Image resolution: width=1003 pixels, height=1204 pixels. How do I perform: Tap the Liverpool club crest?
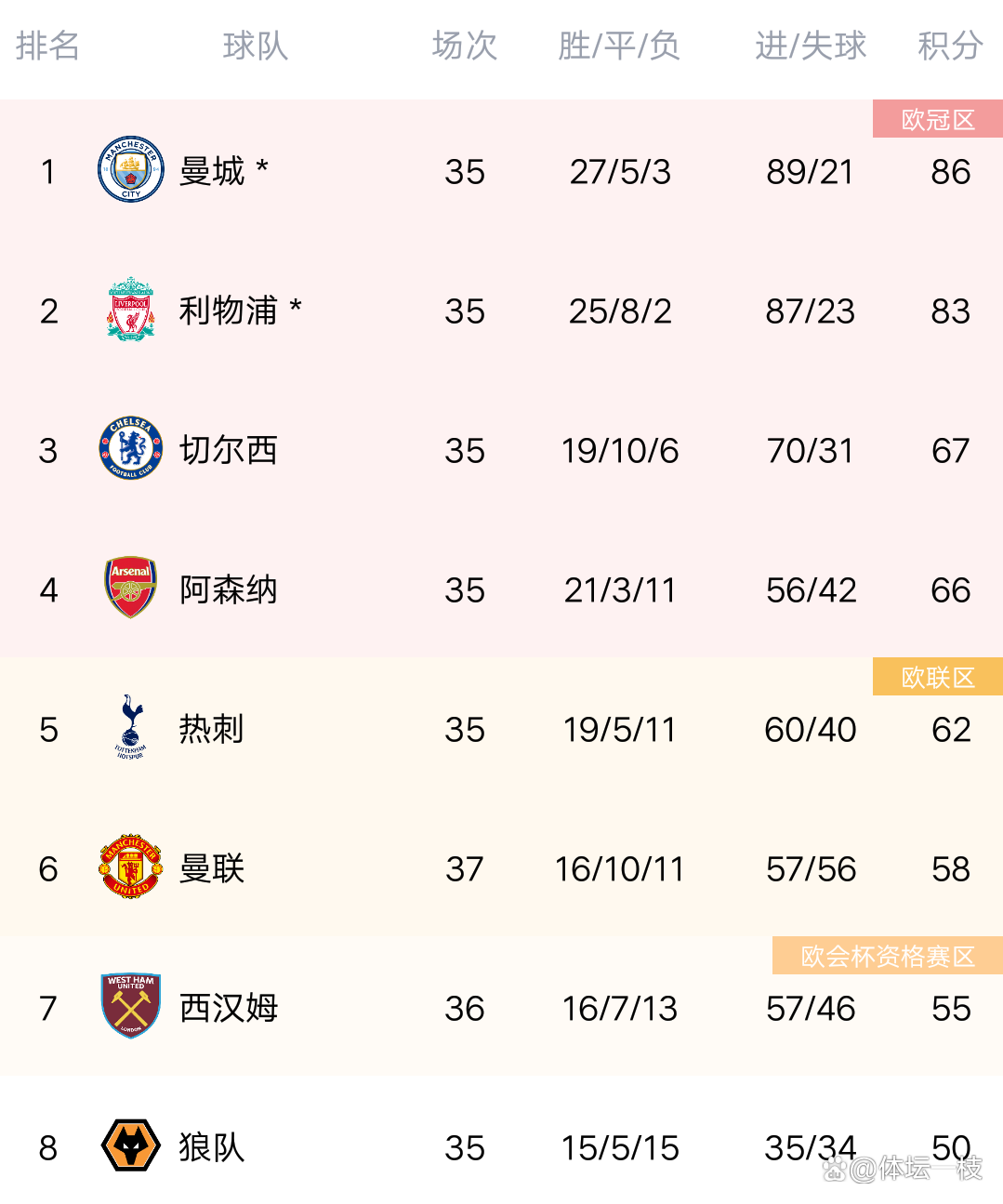(131, 310)
